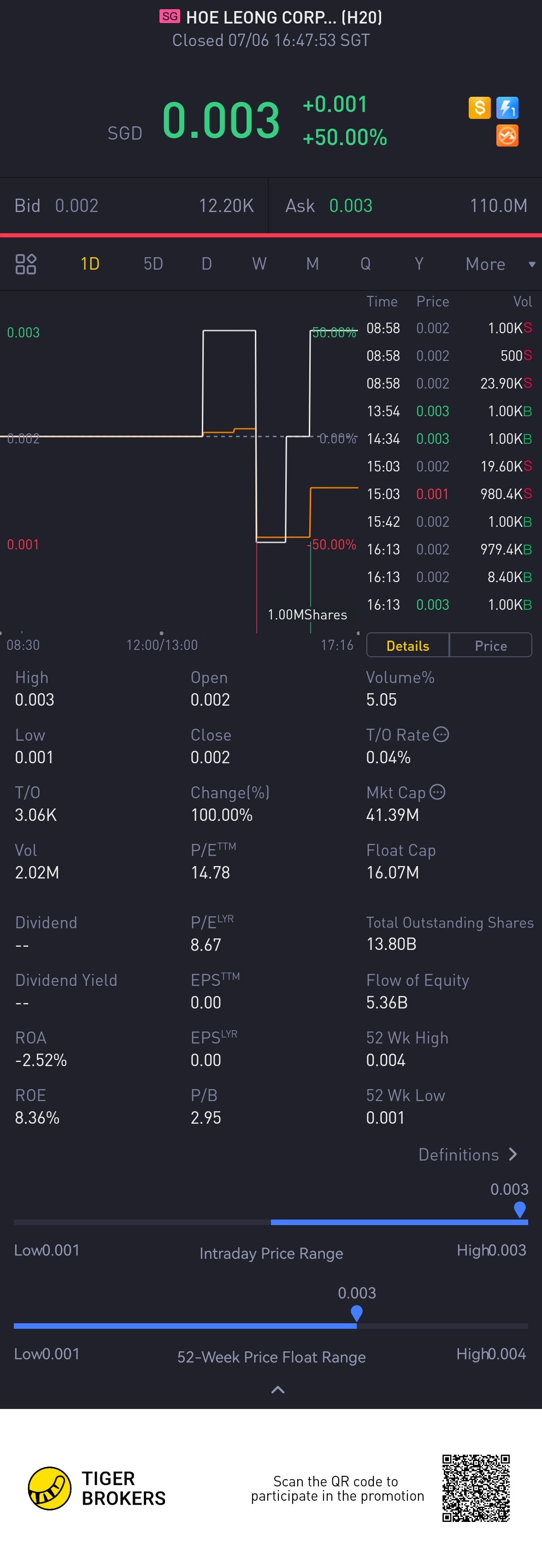Open Definitions via the right chevron

[x=513, y=1155]
